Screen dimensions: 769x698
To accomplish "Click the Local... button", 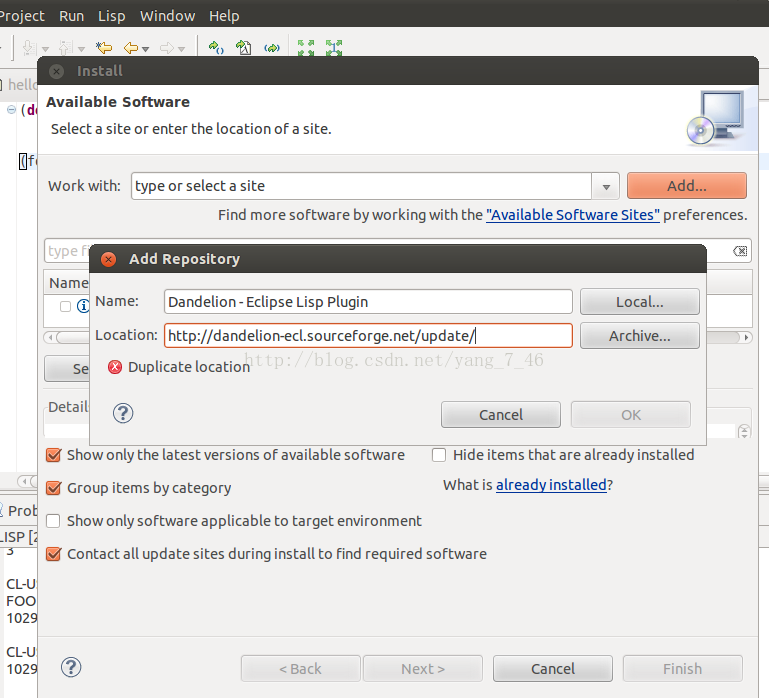I will click(640, 302).
